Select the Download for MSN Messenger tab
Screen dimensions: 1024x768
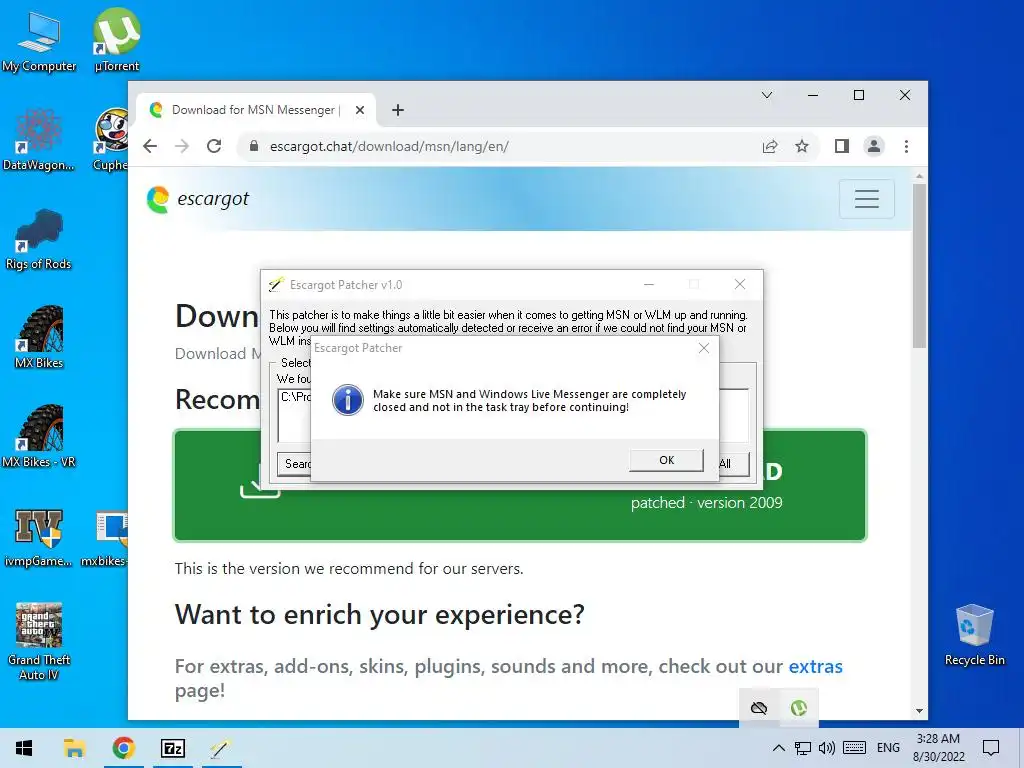(256, 110)
